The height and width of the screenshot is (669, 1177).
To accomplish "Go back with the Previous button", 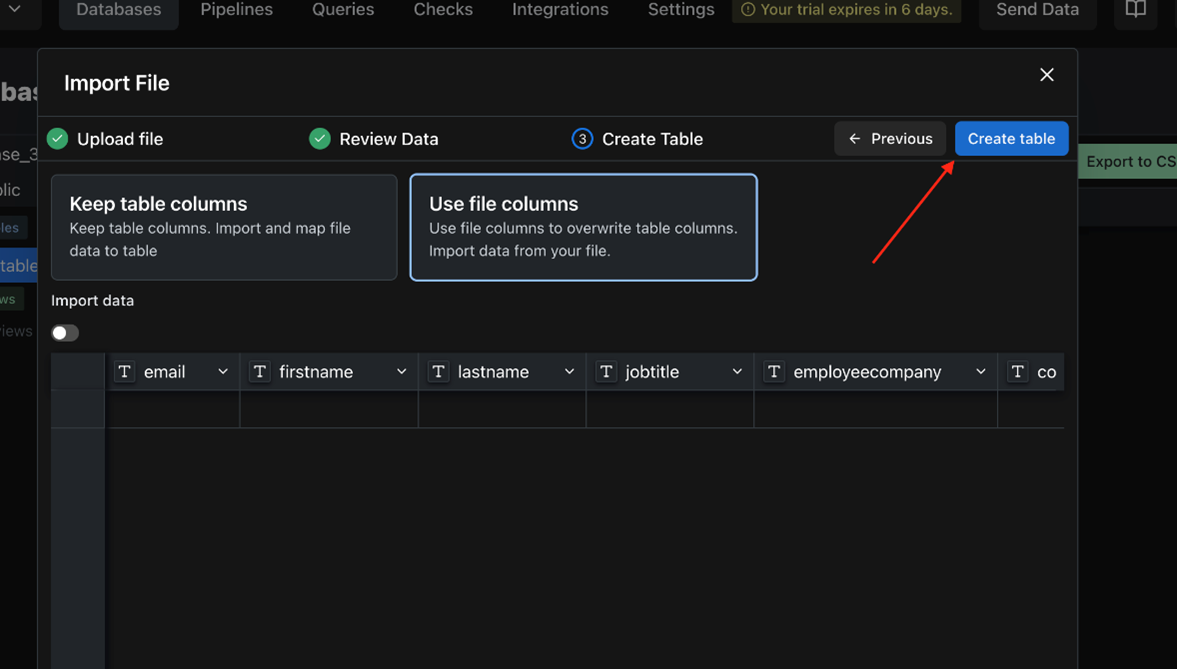I will click(x=890, y=139).
